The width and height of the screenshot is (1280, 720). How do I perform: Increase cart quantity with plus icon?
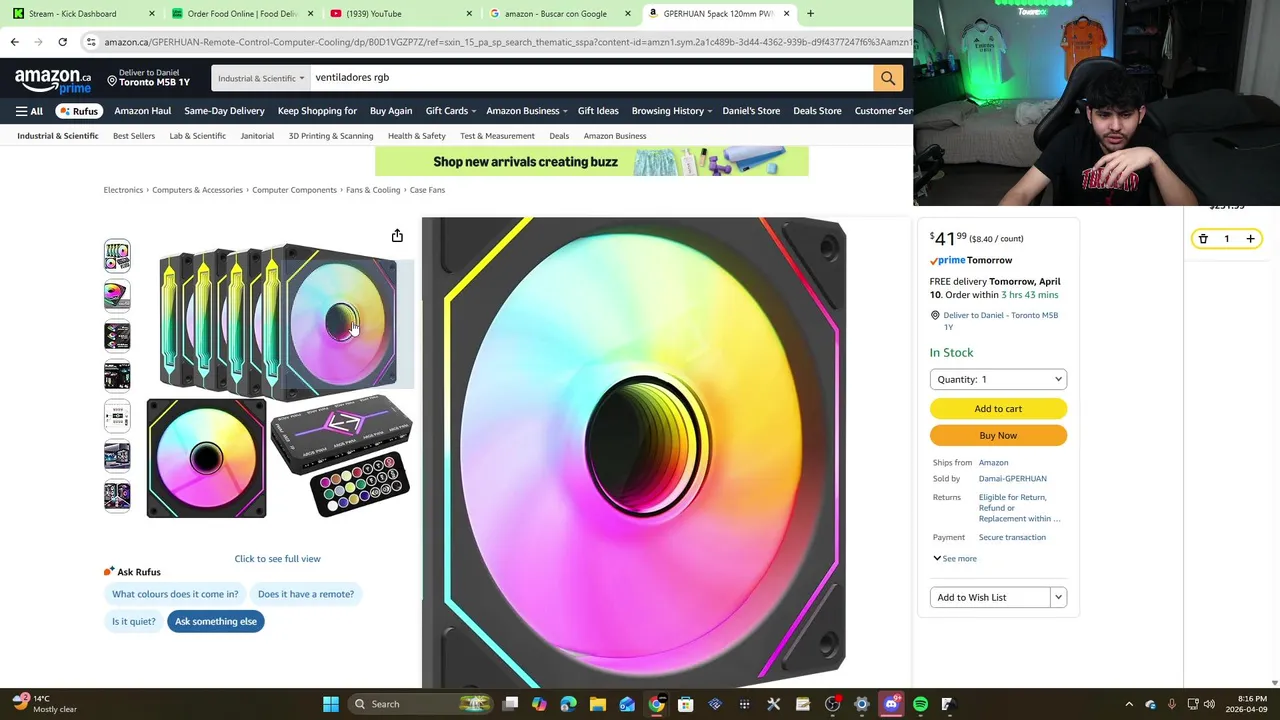point(1250,239)
